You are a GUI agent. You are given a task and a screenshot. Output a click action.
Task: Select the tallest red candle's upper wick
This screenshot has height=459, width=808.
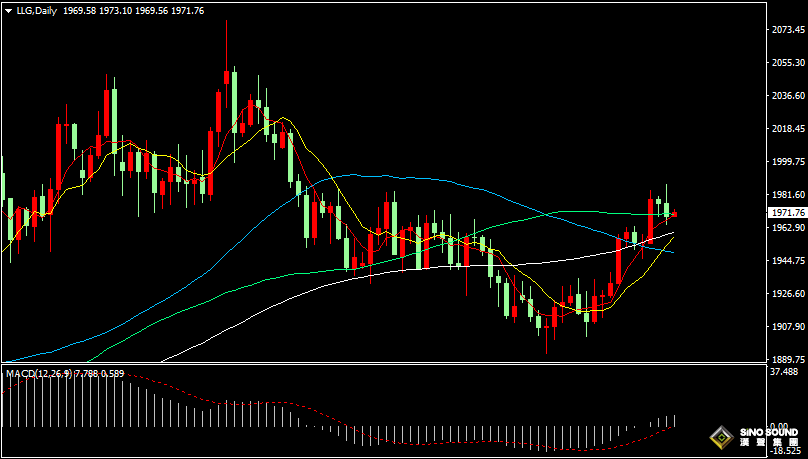tap(227, 45)
